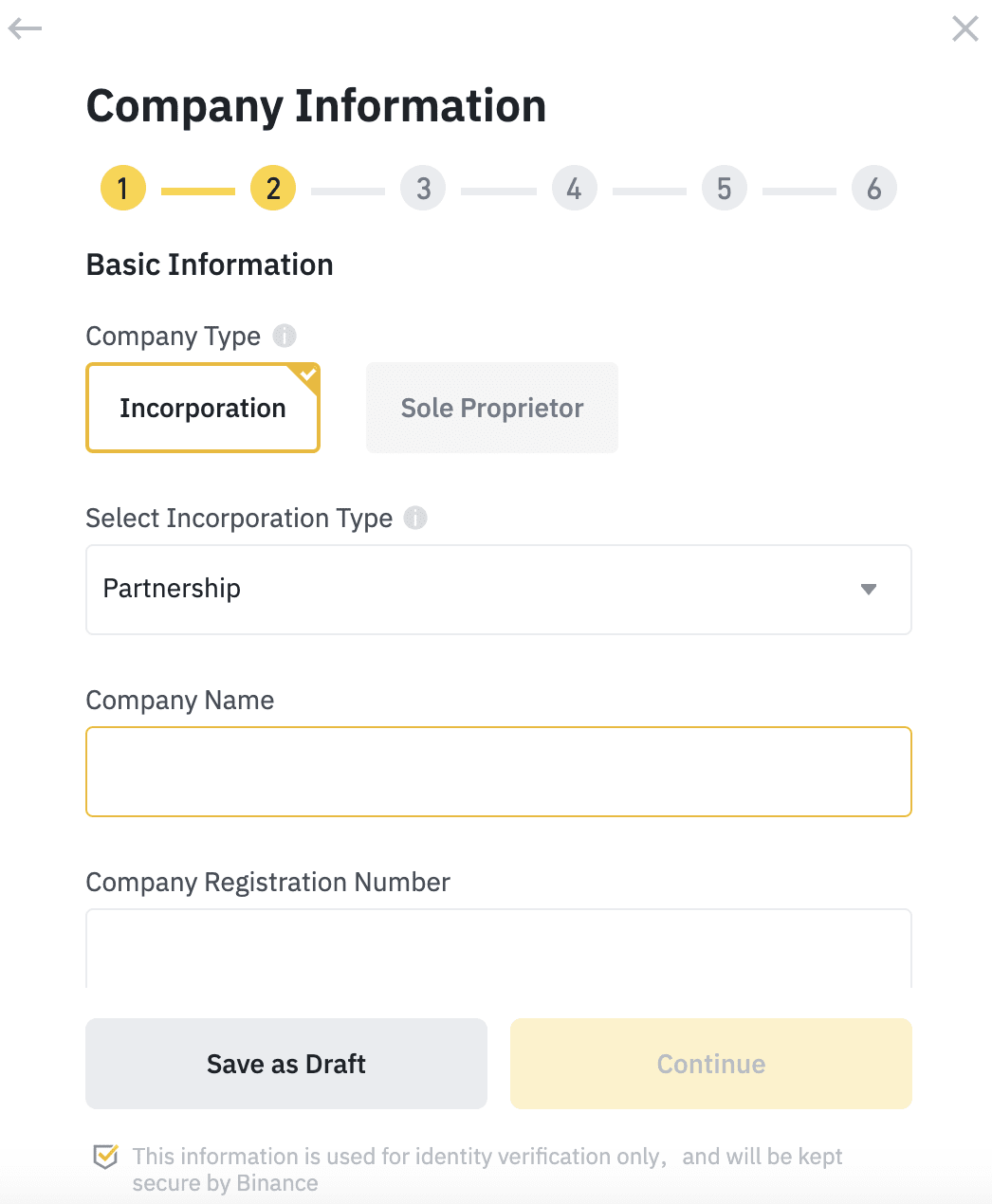The width and height of the screenshot is (992, 1204).
Task: Show the Select Incorporation Type info icon
Action: (x=415, y=518)
